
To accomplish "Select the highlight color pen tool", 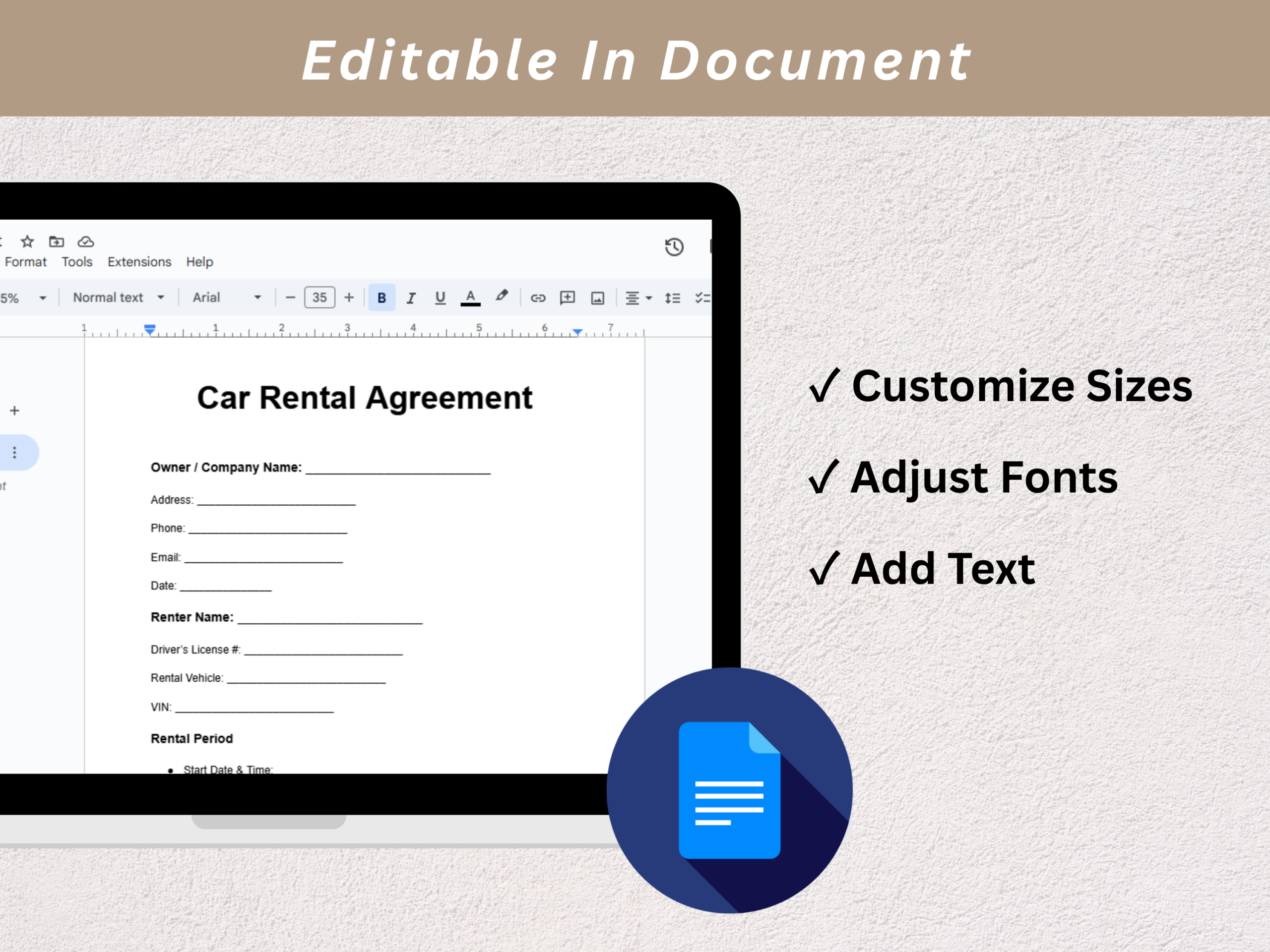I will [502, 296].
